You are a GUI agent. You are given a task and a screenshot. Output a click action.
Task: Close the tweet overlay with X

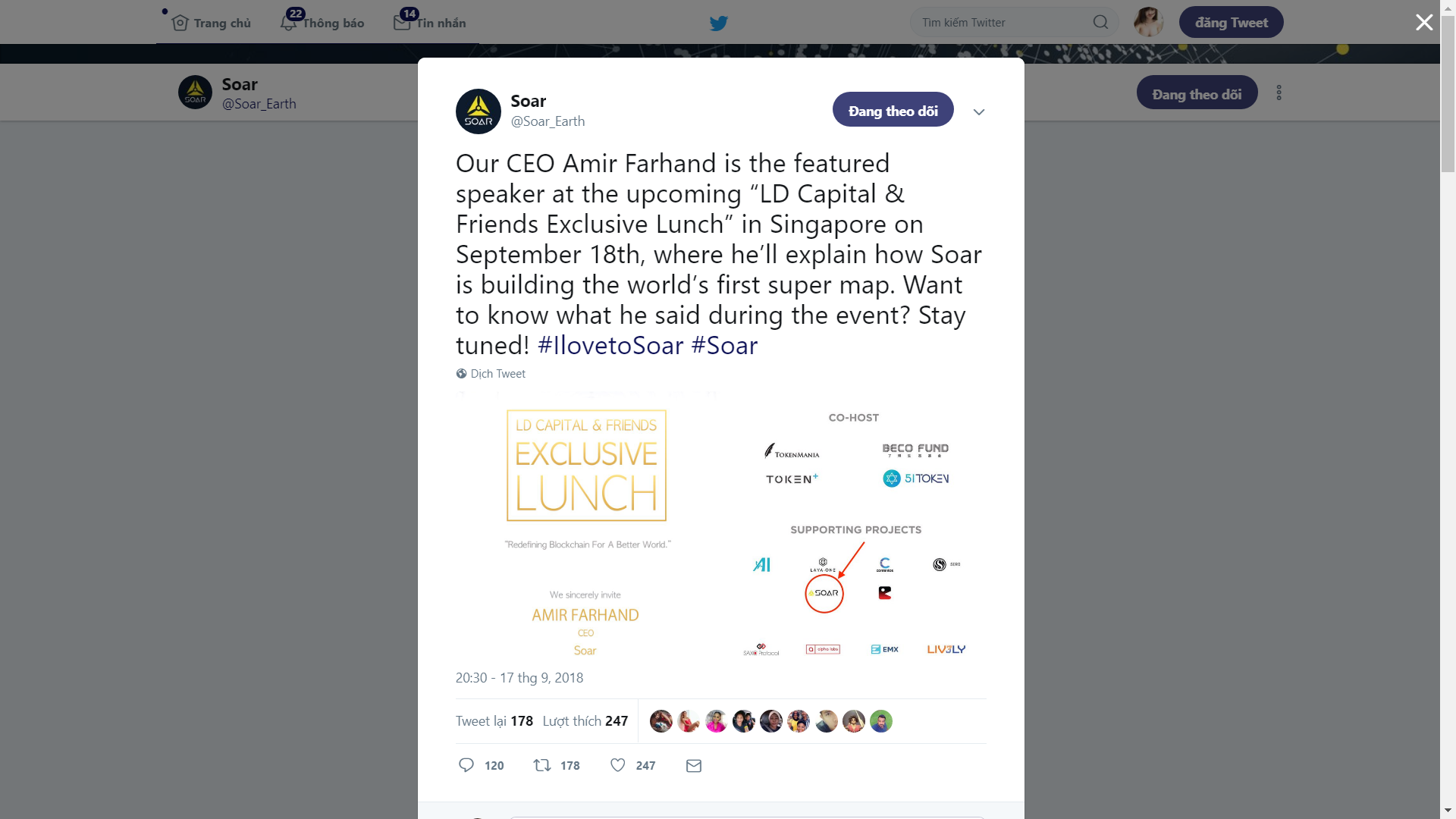pyautogui.click(x=1424, y=23)
